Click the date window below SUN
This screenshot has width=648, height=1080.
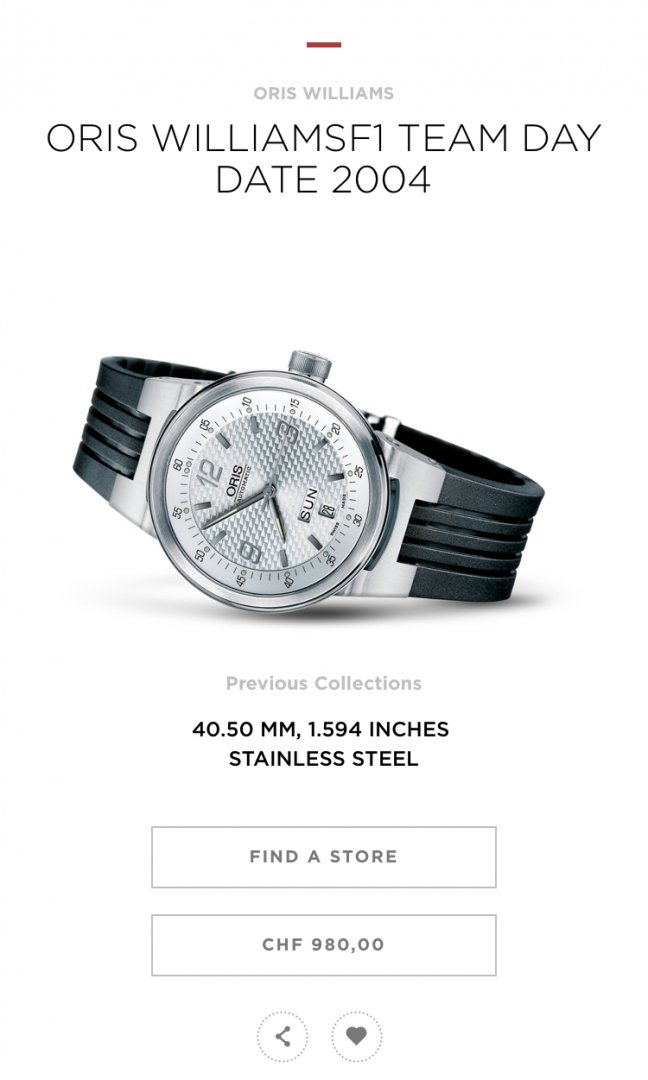(328, 511)
